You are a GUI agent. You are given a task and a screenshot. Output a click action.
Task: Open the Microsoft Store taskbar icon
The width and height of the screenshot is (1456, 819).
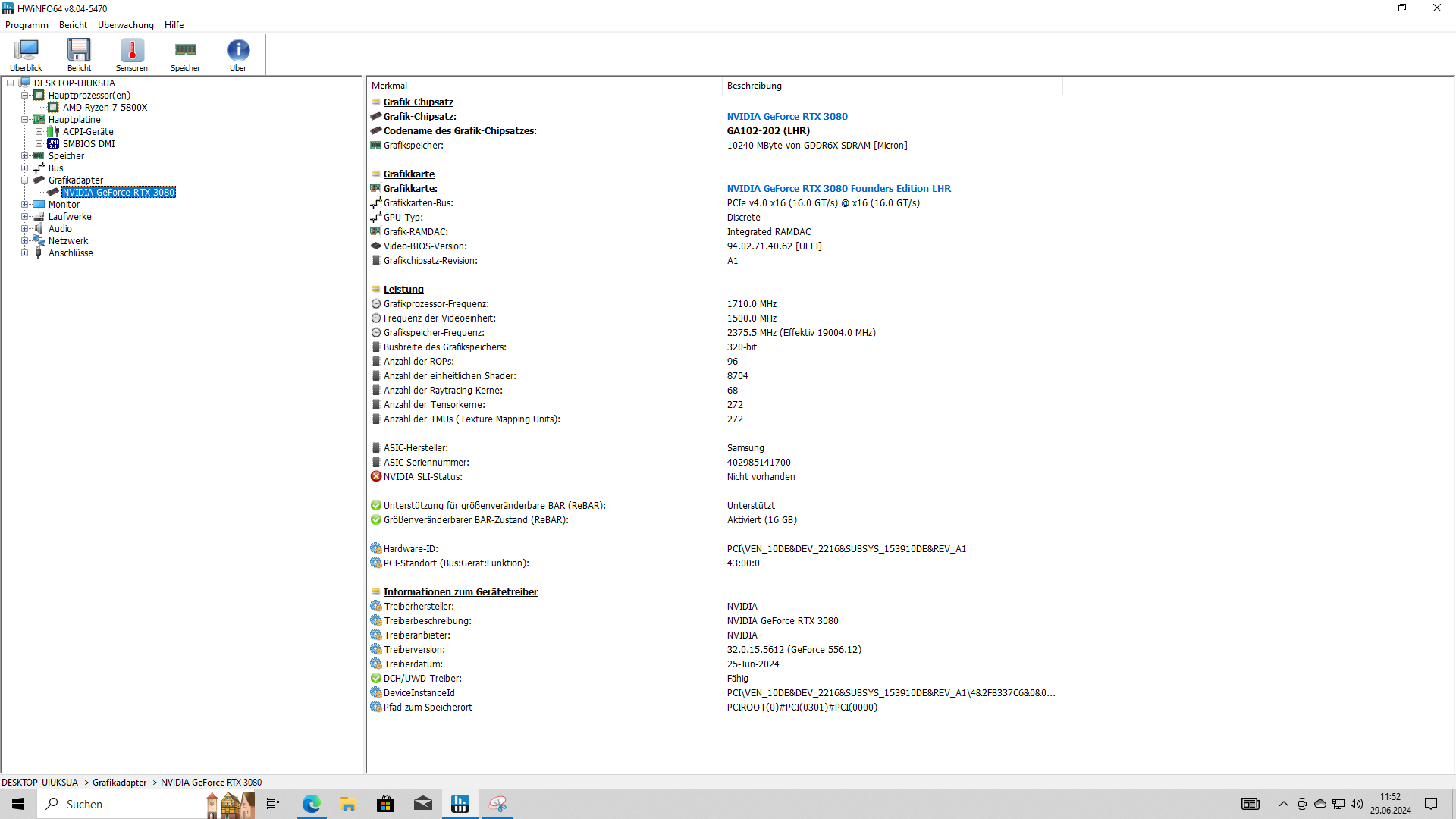(385, 804)
